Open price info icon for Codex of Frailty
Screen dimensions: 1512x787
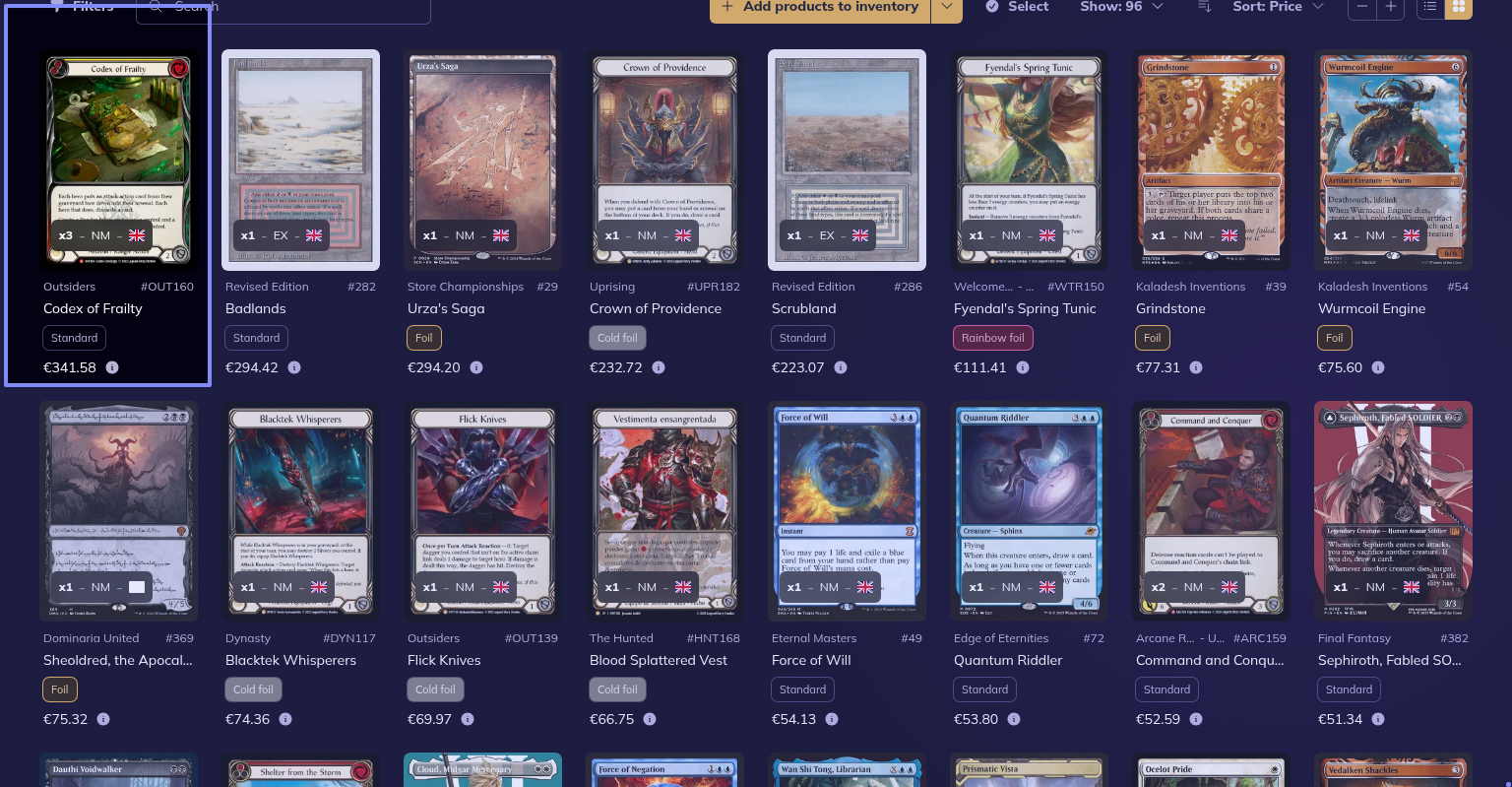point(112,367)
